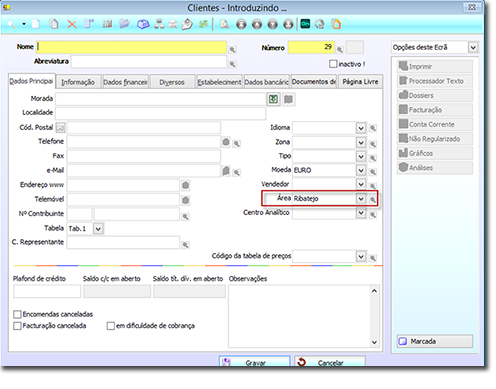This screenshot has height=389, width=496.
Task: Click the Processador Texto button
Action: click(435, 81)
